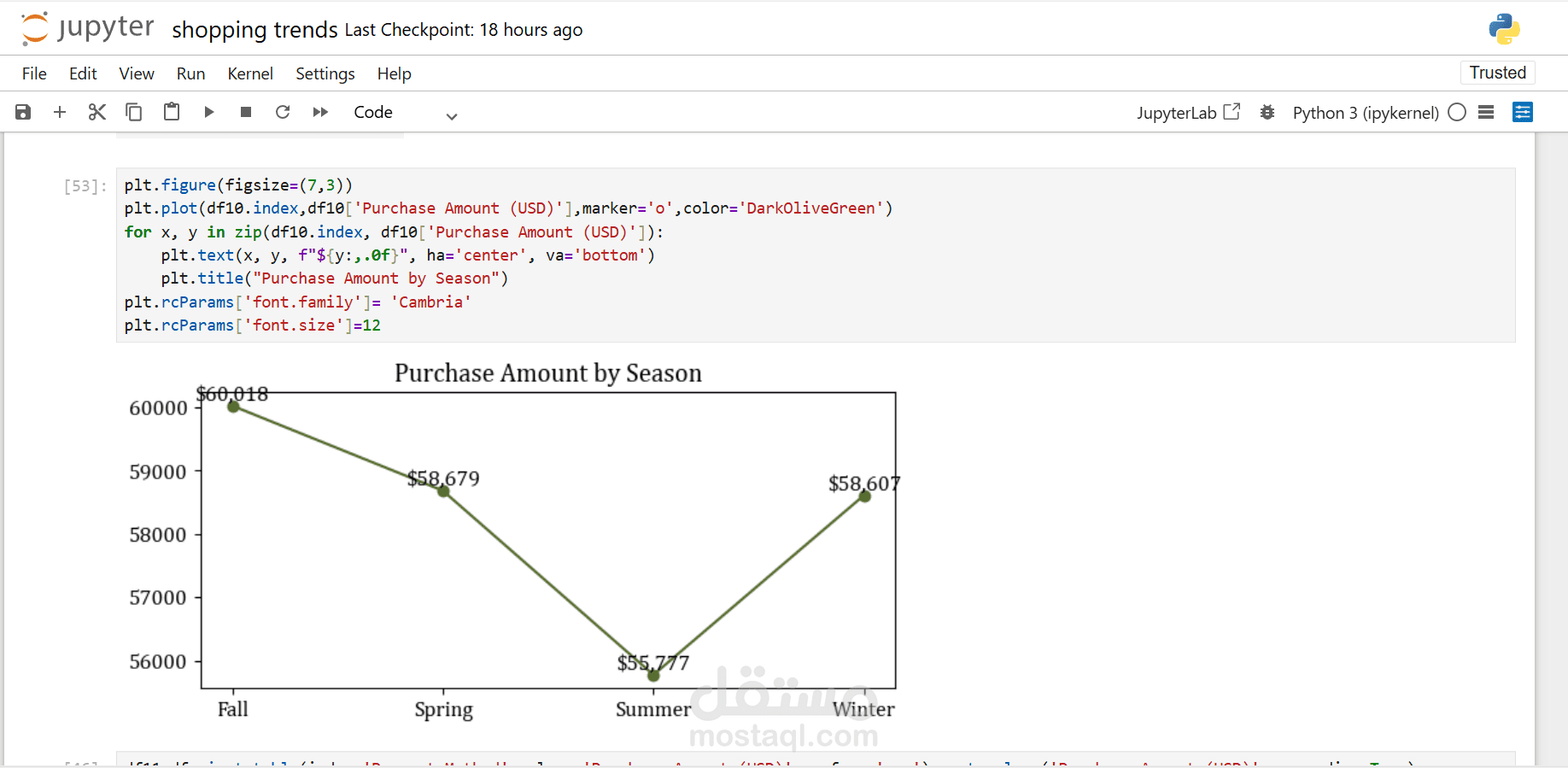Run the current cell
Screen dimensions: 1568x768
[x=209, y=112]
